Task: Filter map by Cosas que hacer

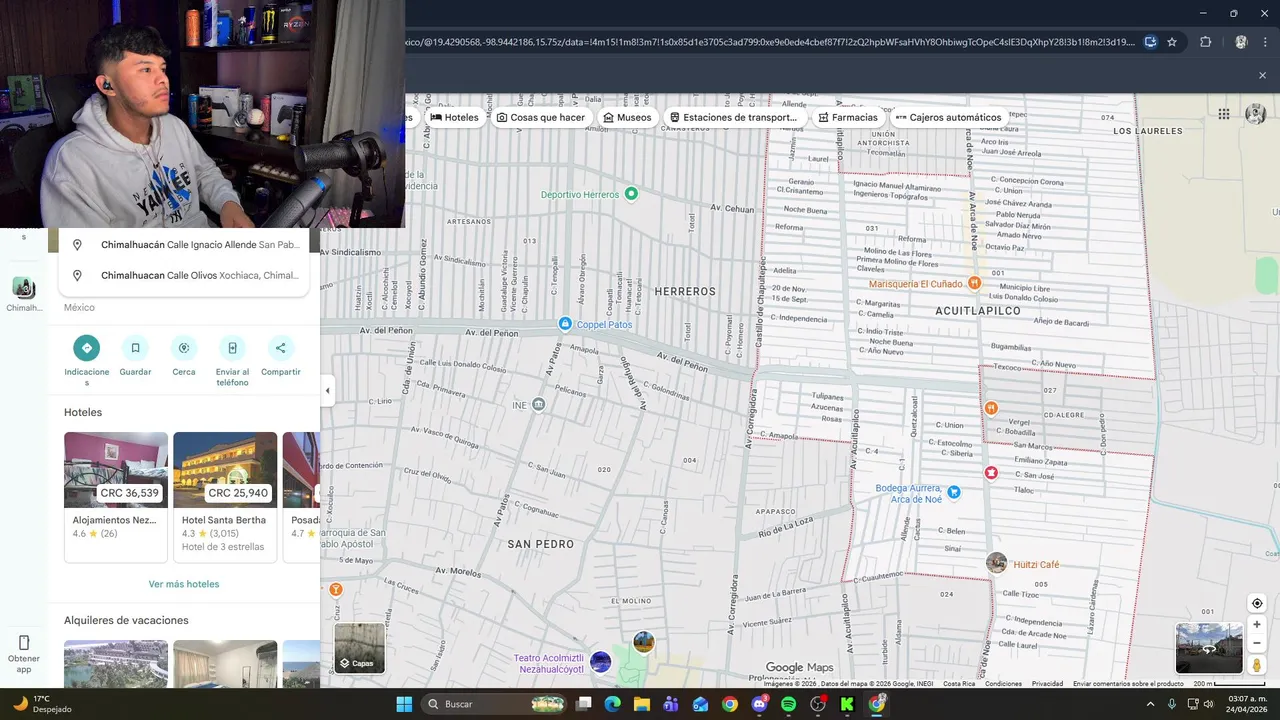Action: [x=541, y=117]
